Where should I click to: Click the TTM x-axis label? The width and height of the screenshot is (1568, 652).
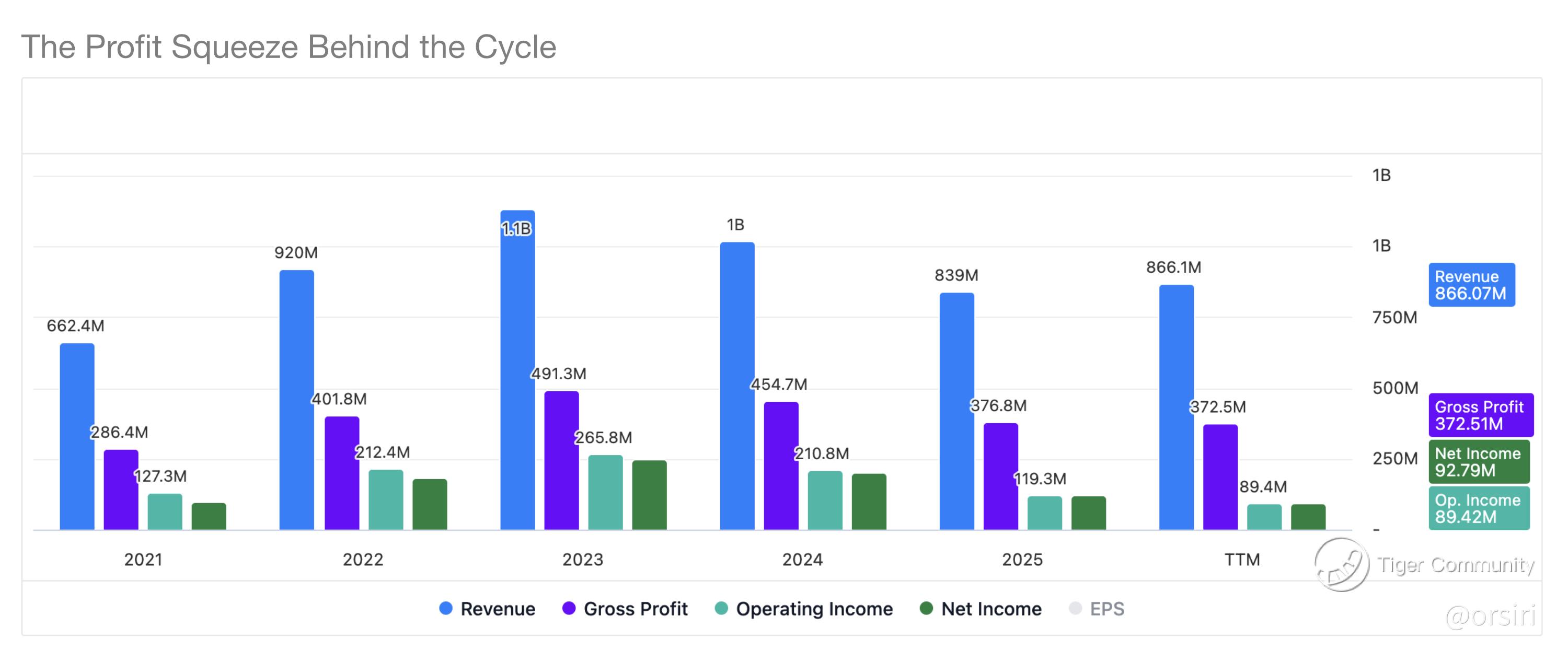[x=1242, y=560]
